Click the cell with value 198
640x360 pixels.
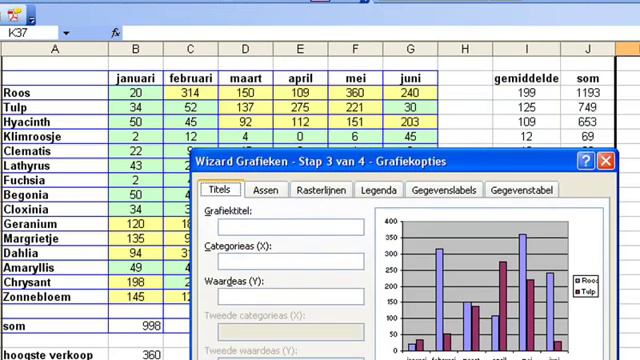click(x=136, y=282)
